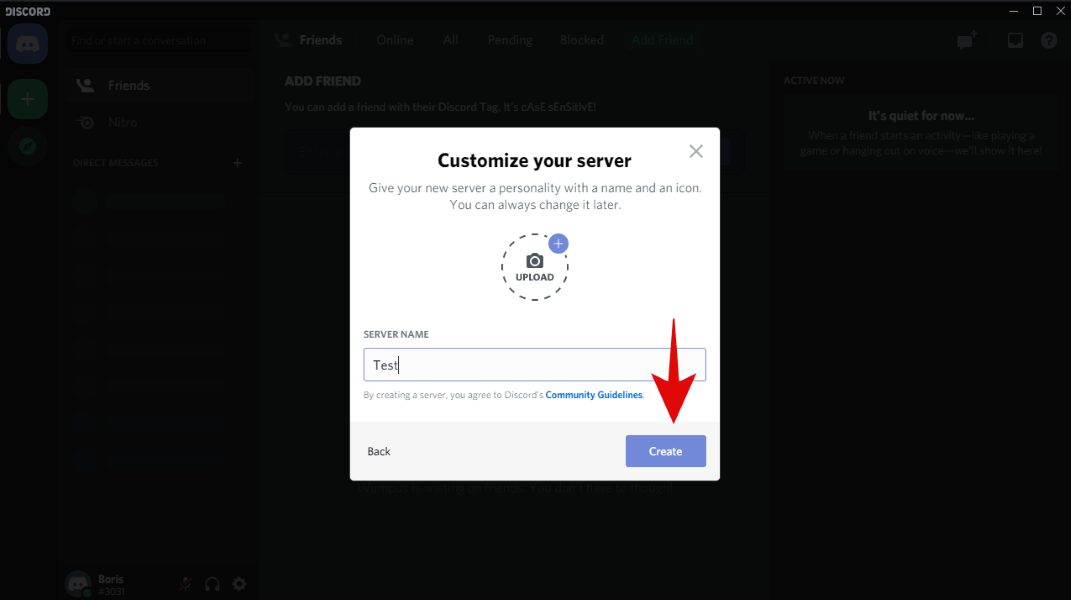Open the Inbox icon
Screen dimensions: 1071x600
click(x=1015, y=41)
